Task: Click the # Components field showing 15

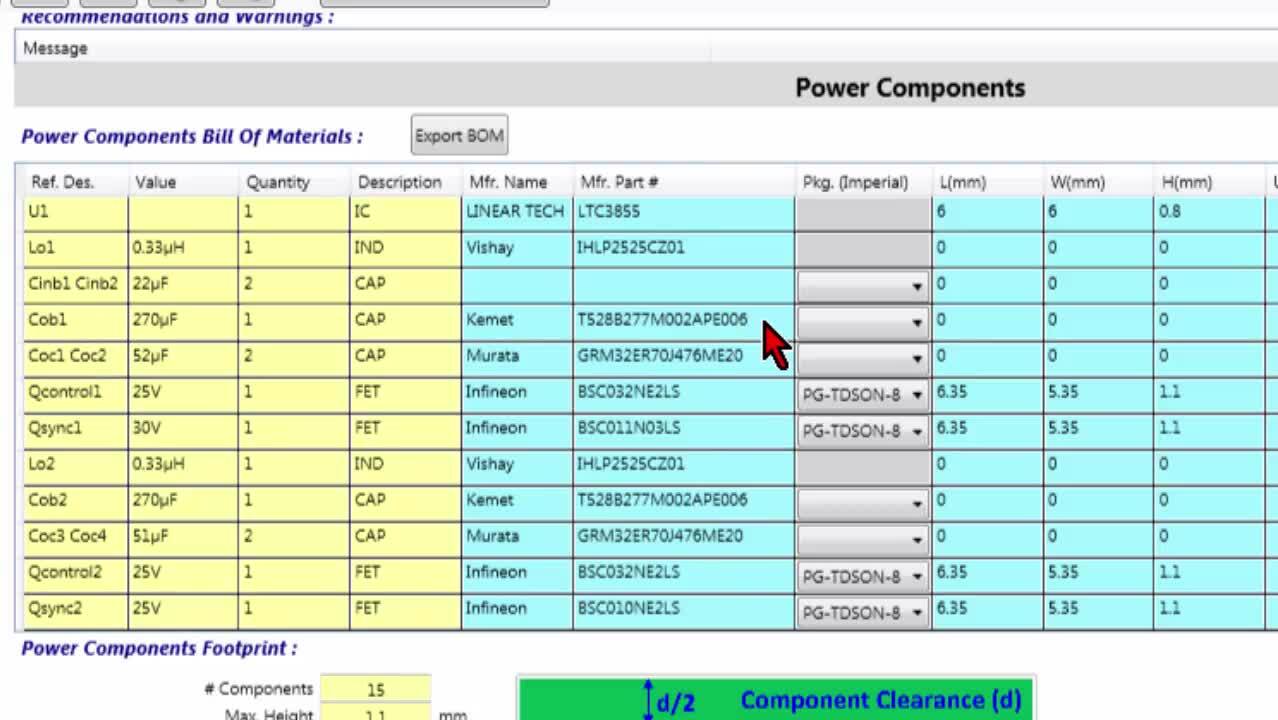Action: (x=376, y=689)
